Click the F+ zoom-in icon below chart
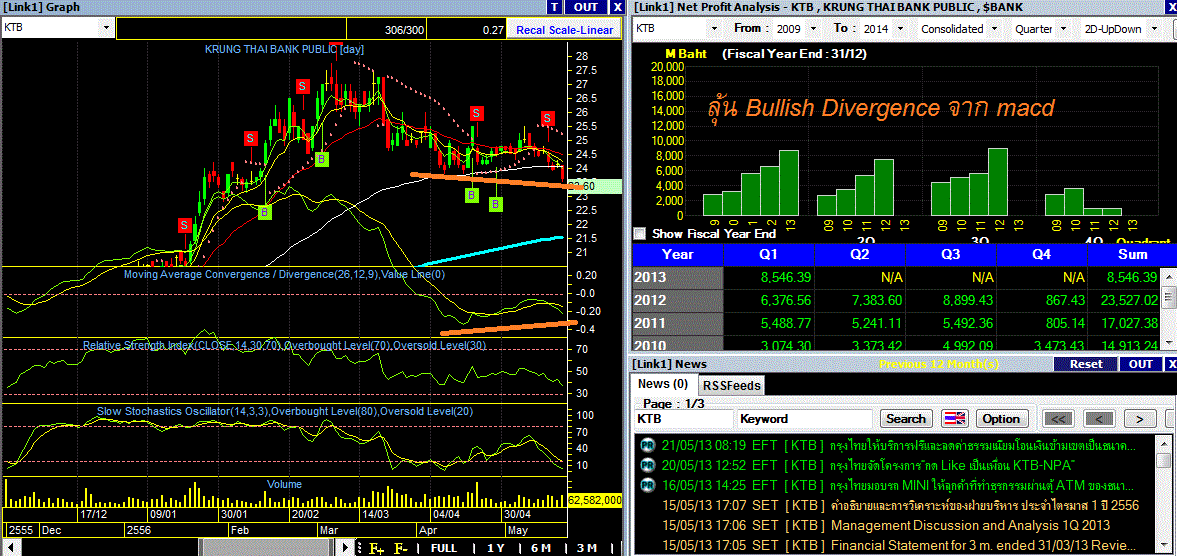This screenshot has width=1177, height=556. 377,548
